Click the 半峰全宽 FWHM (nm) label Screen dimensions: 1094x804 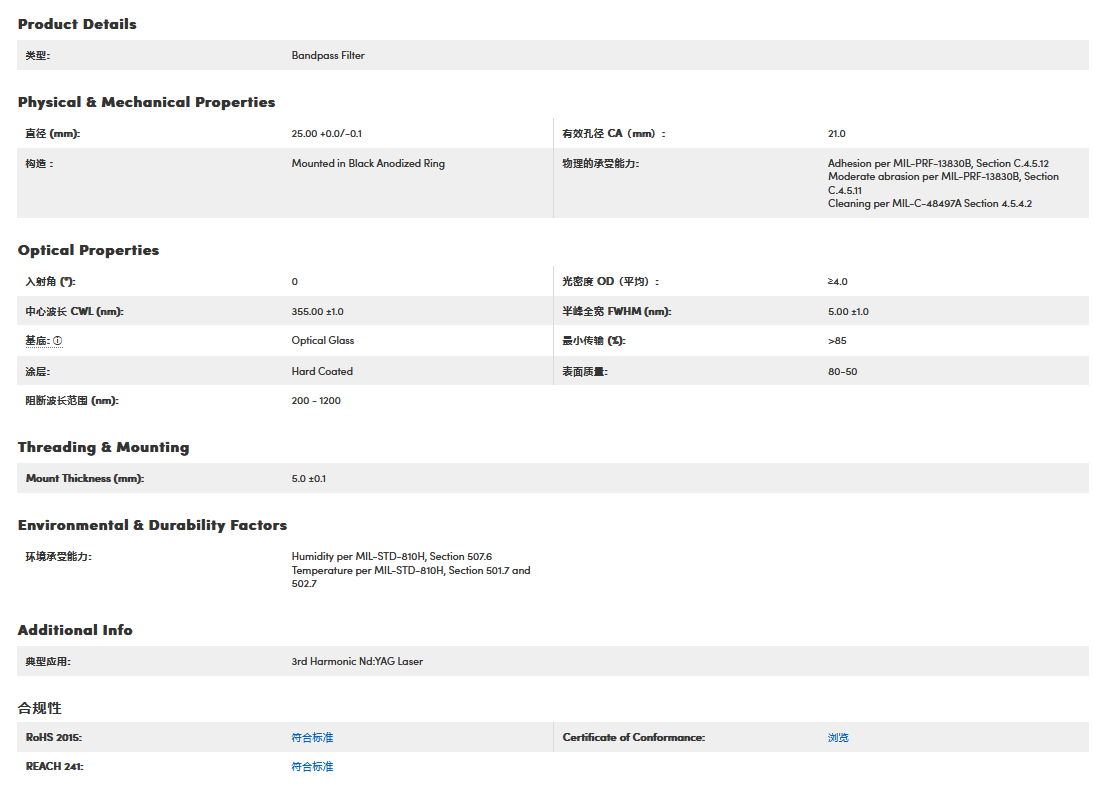[x=616, y=312]
